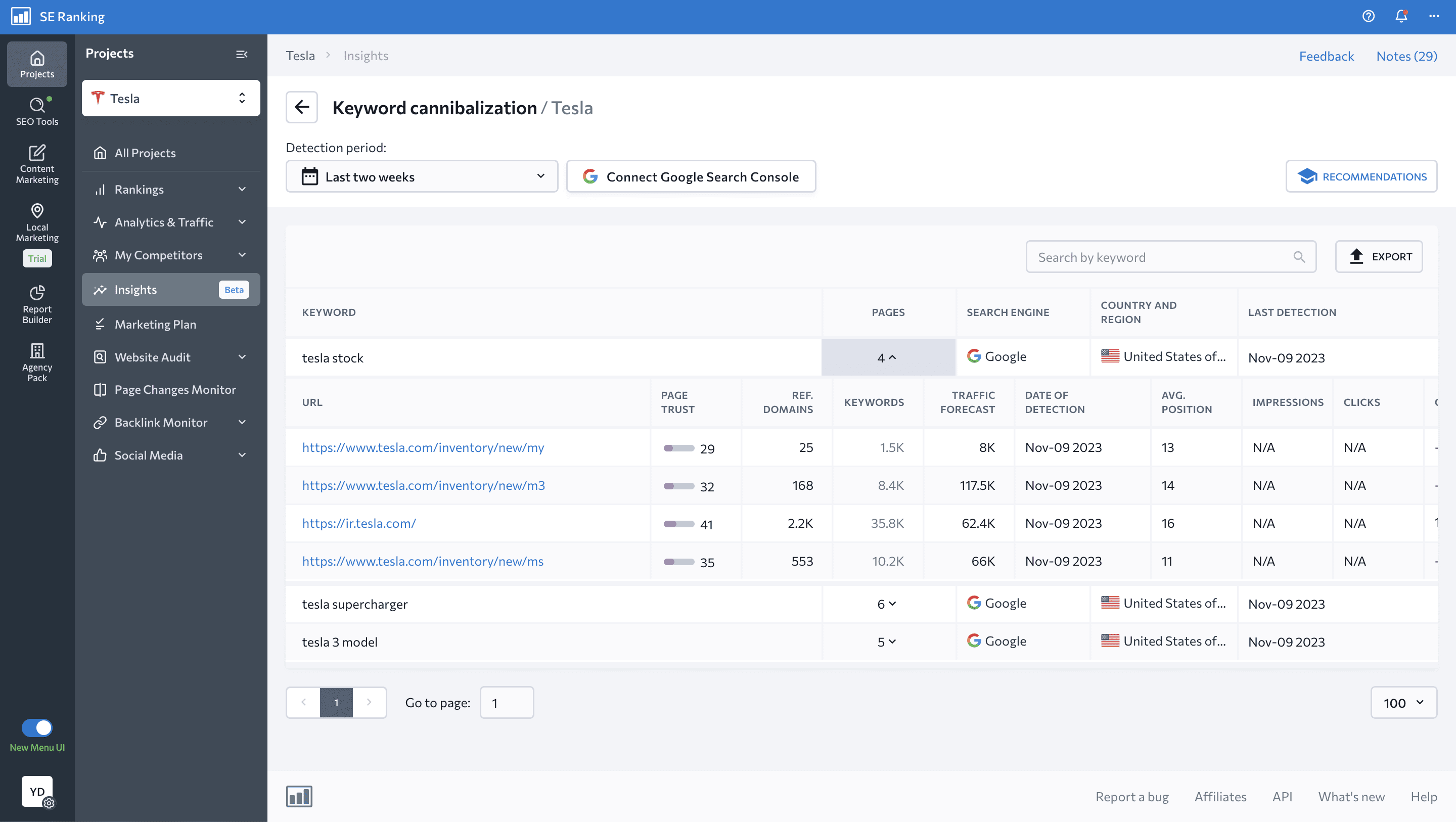Open What's new footer link
This screenshot has width=1456, height=822.
pyautogui.click(x=1351, y=797)
